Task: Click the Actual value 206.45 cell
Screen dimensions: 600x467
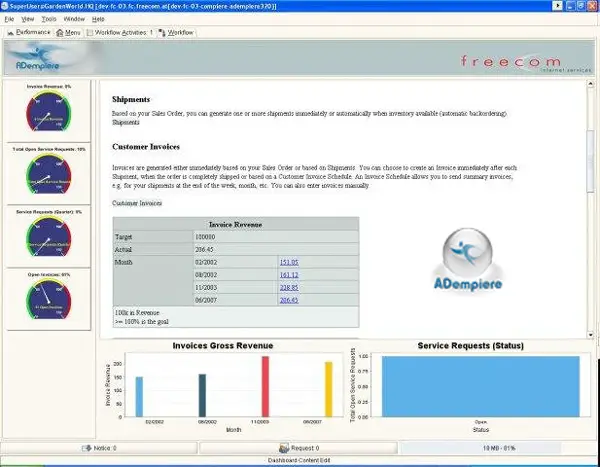Action: [x=276, y=250]
